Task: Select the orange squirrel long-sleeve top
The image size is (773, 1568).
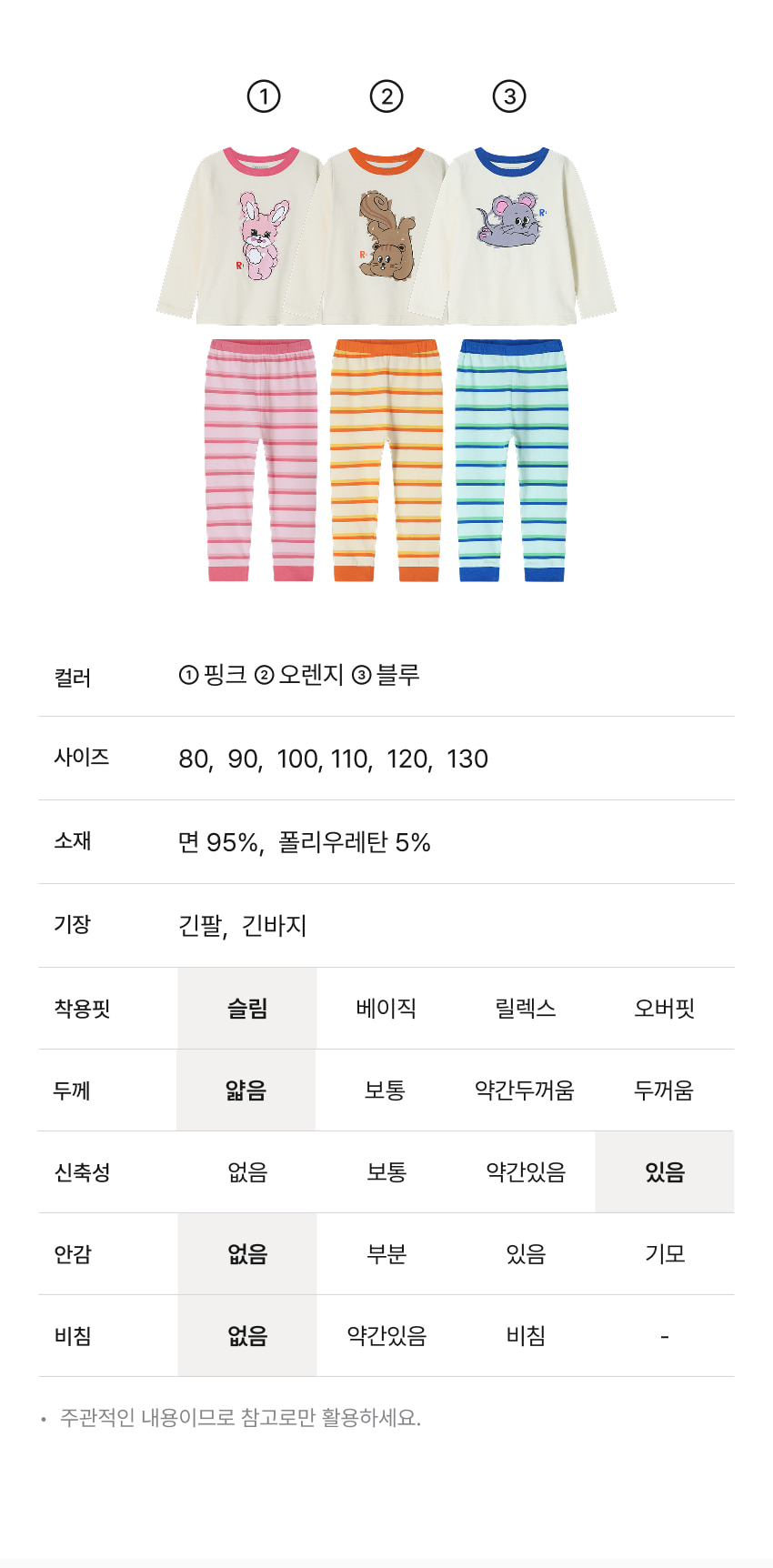Action: click(386, 235)
